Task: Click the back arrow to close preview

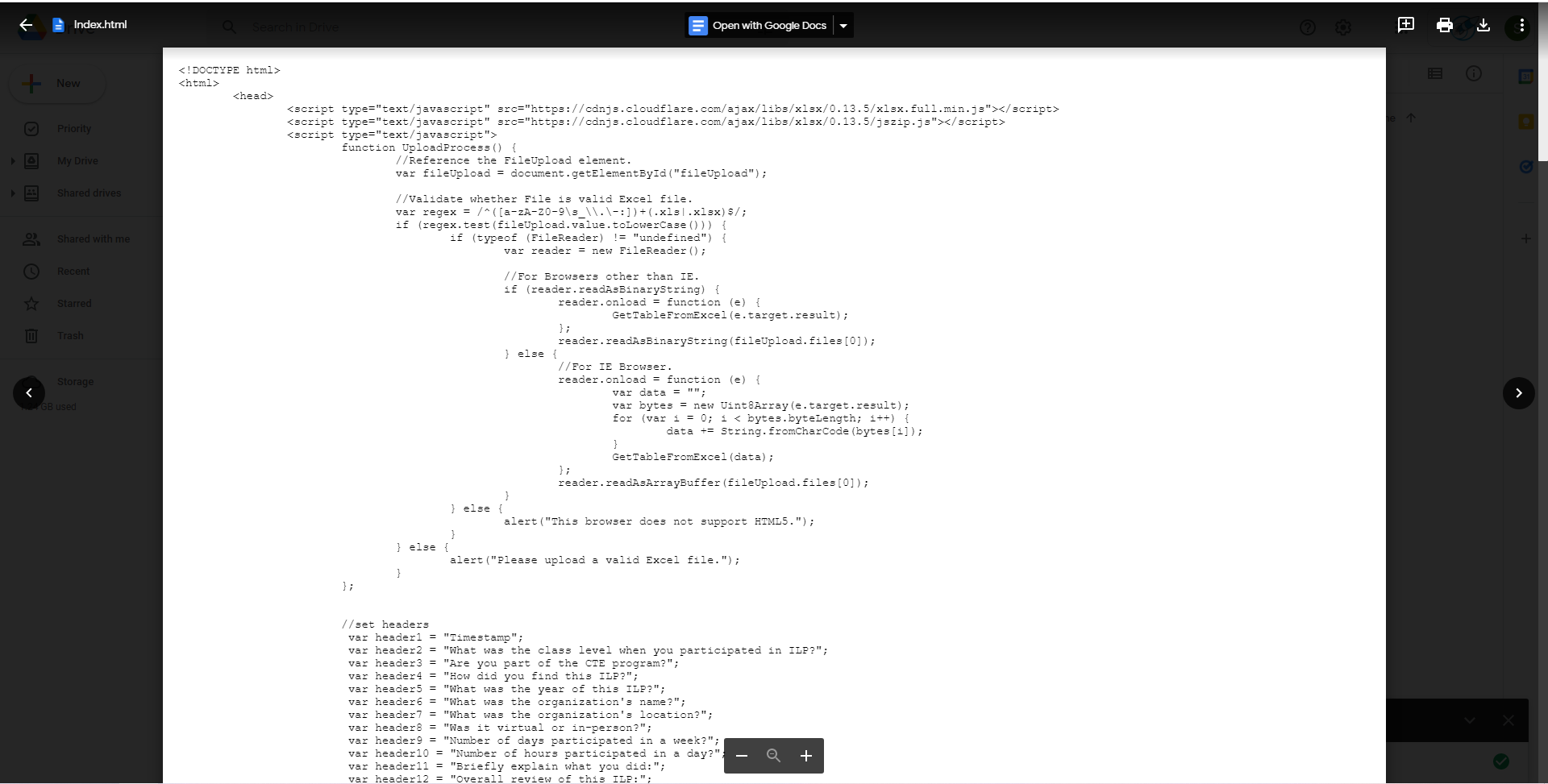Action: [x=26, y=25]
